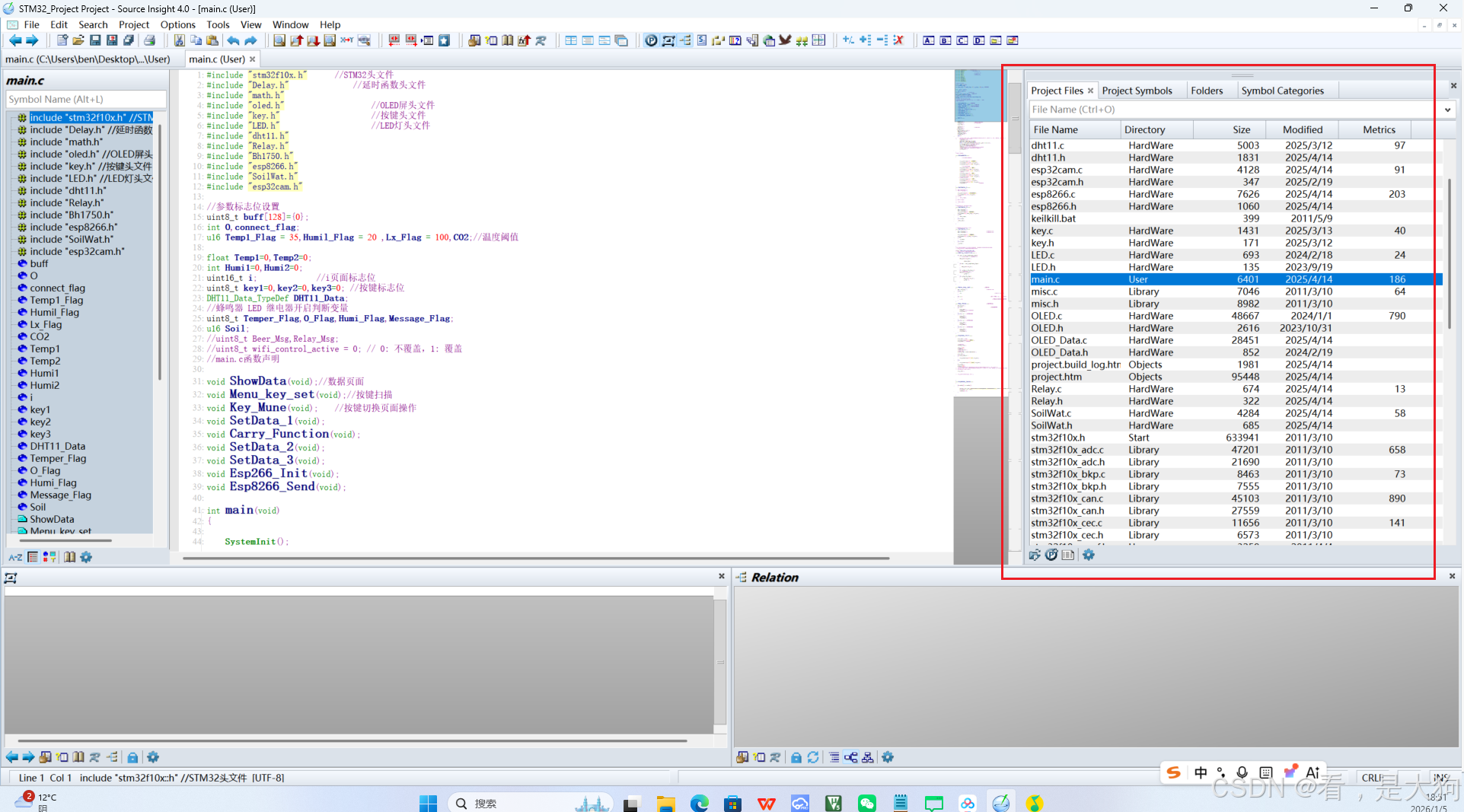
Task: Close the main.c (User) tab
Action: tap(253, 59)
